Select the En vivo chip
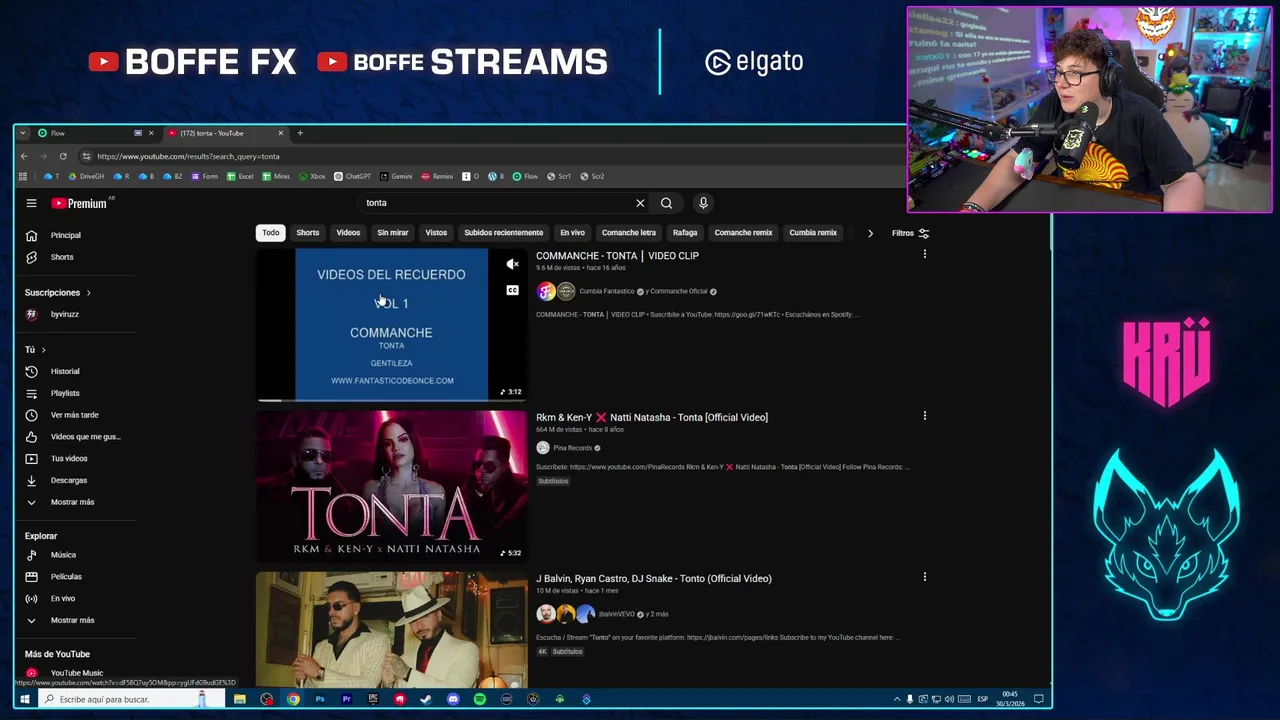This screenshot has height=720, width=1280. [572, 233]
